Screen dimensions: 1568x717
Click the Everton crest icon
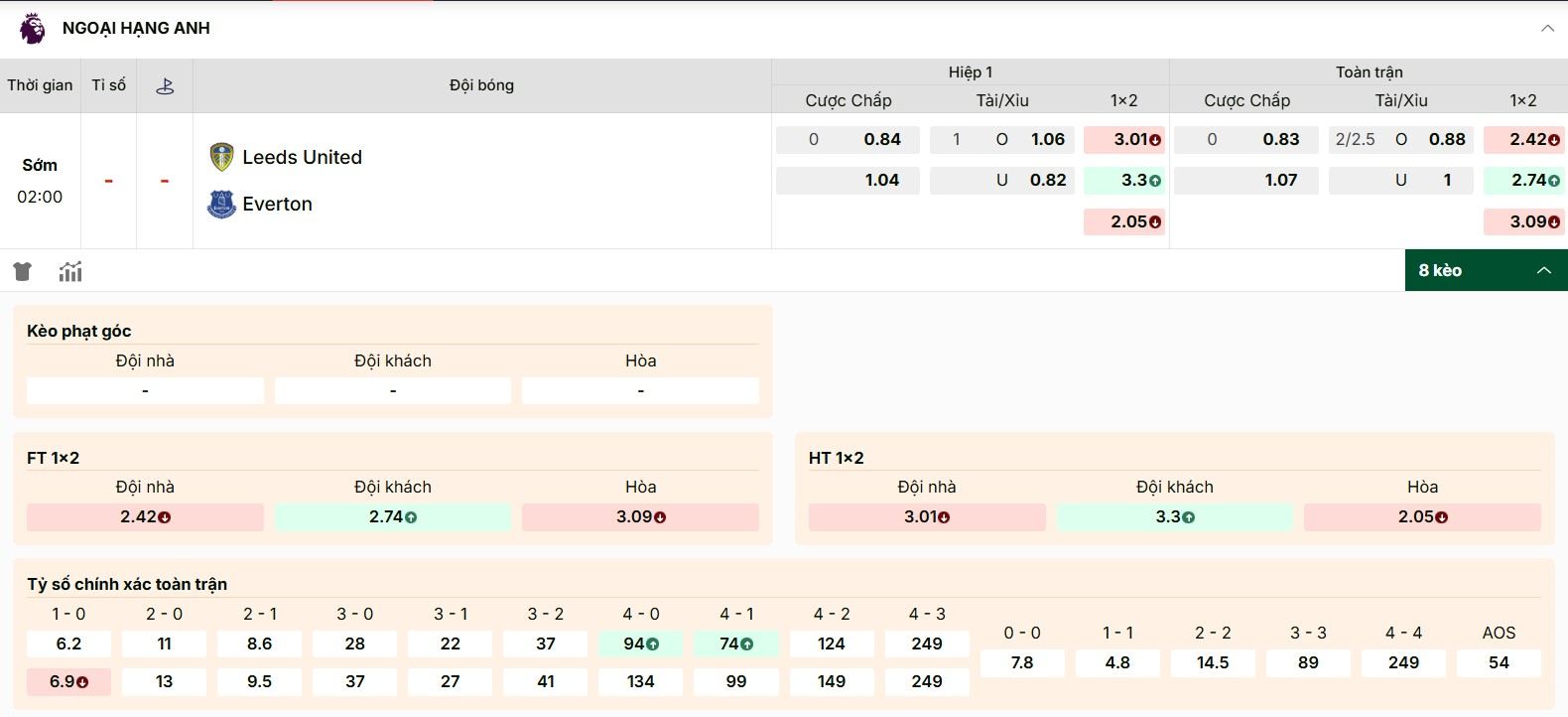pyautogui.click(x=221, y=204)
